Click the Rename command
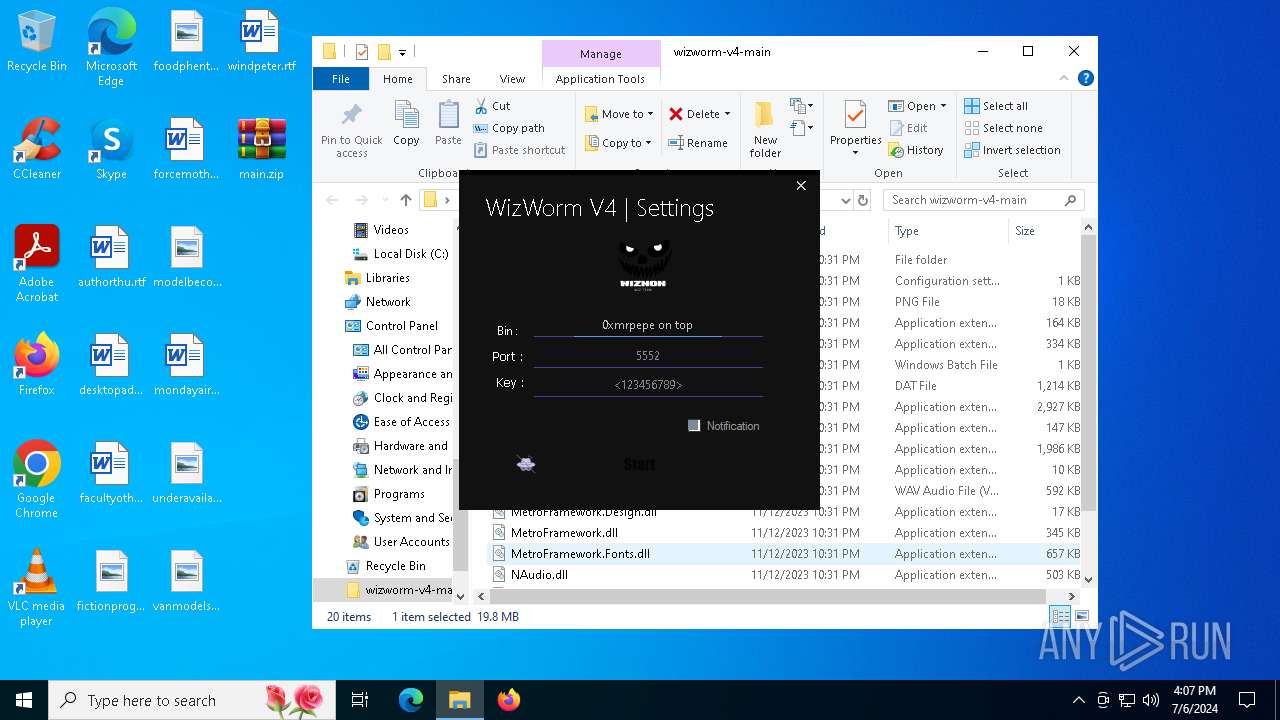This screenshot has width=1280, height=720. pyautogui.click(x=698, y=143)
